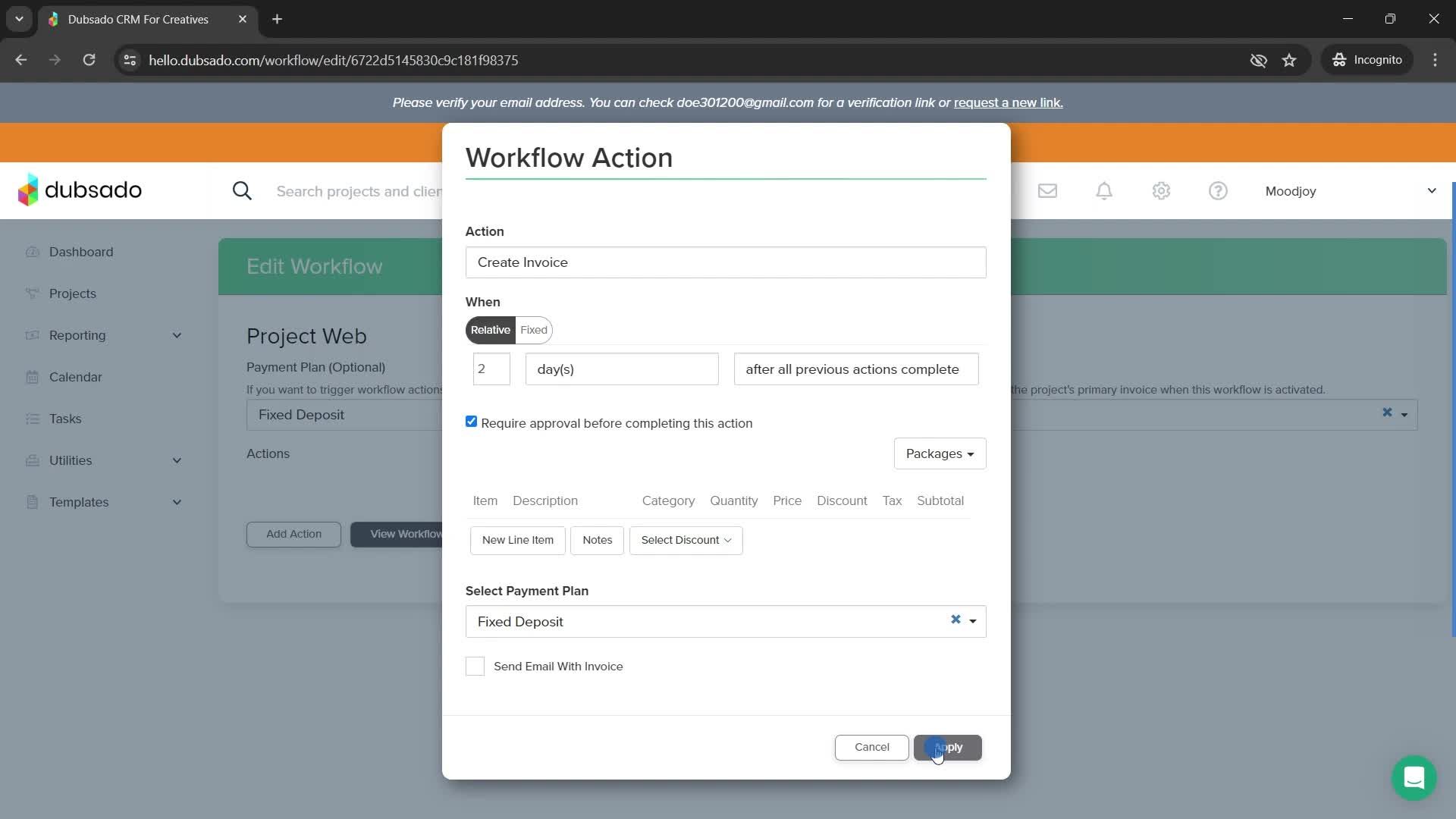Check Send Email With Invoice
Image resolution: width=1456 pixels, height=819 pixels.
(475, 666)
